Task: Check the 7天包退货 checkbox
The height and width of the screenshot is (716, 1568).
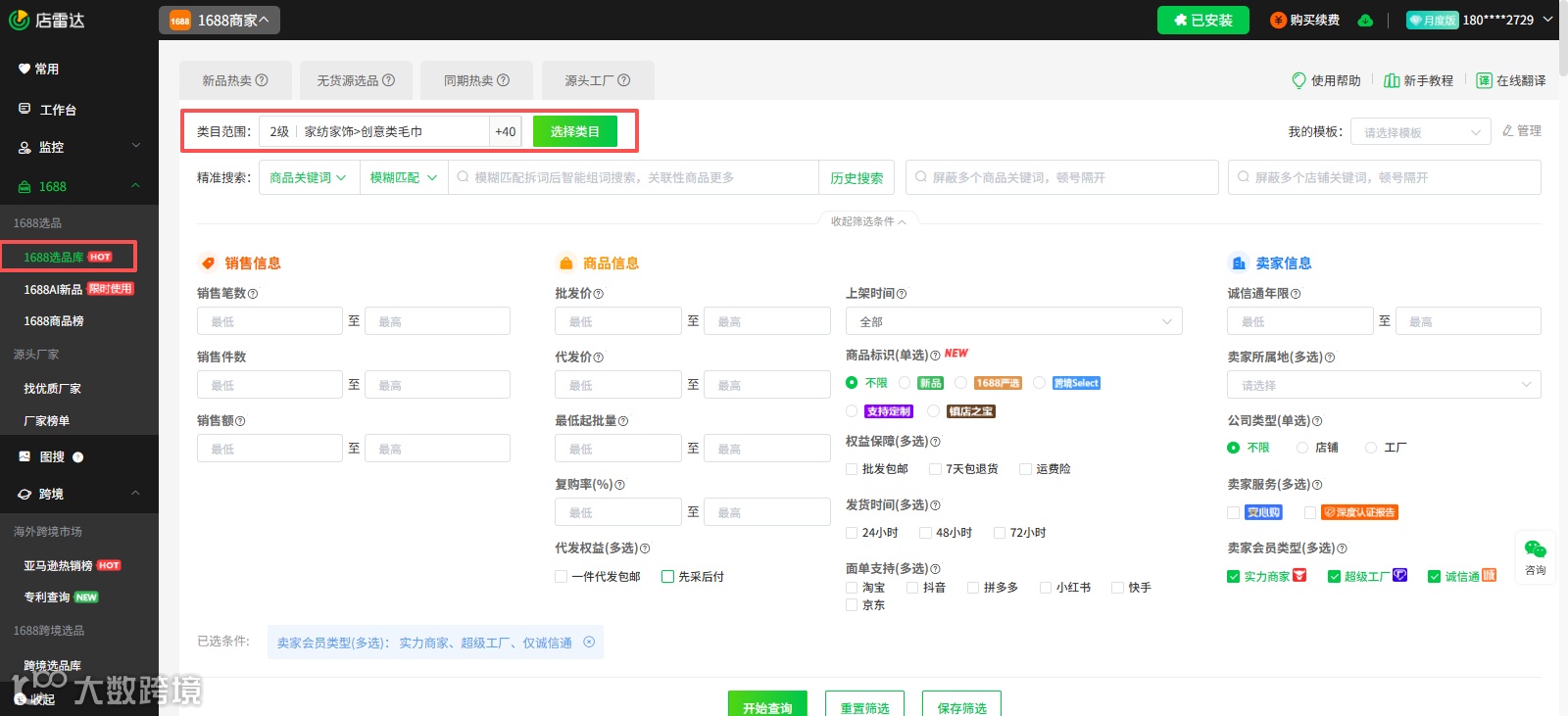Action: tap(935, 469)
